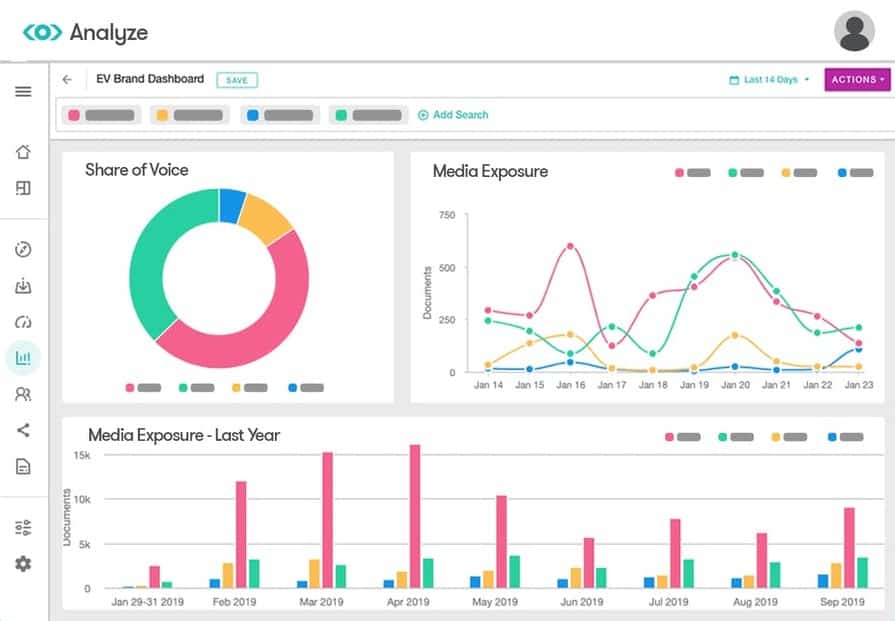The height and width of the screenshot is (621, 895).
Task: Open the ACTIONS dropdown menu
Action: (x=857, y=80)
